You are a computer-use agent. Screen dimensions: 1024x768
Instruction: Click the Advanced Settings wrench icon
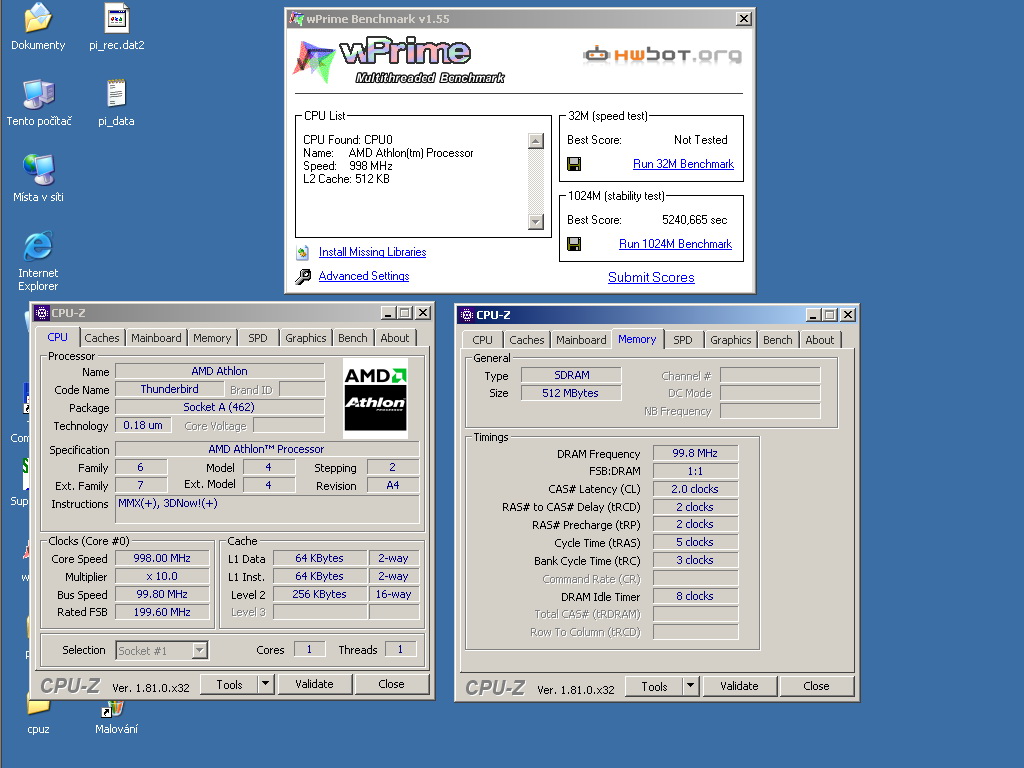point(303,276)
